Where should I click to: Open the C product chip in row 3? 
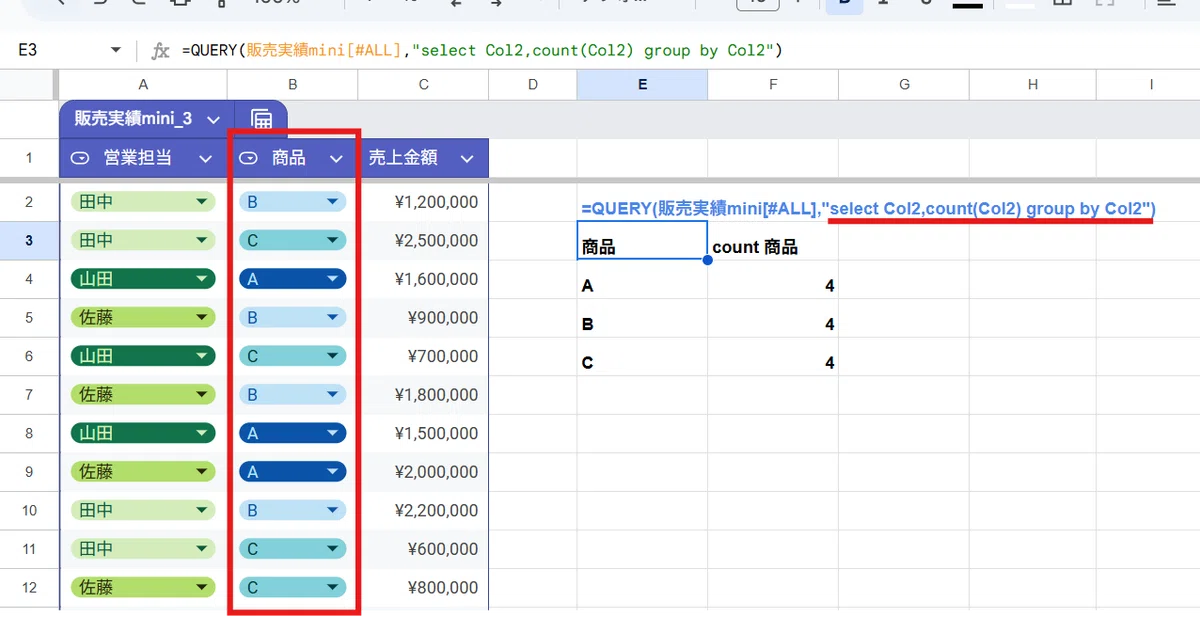coord(293,240)
